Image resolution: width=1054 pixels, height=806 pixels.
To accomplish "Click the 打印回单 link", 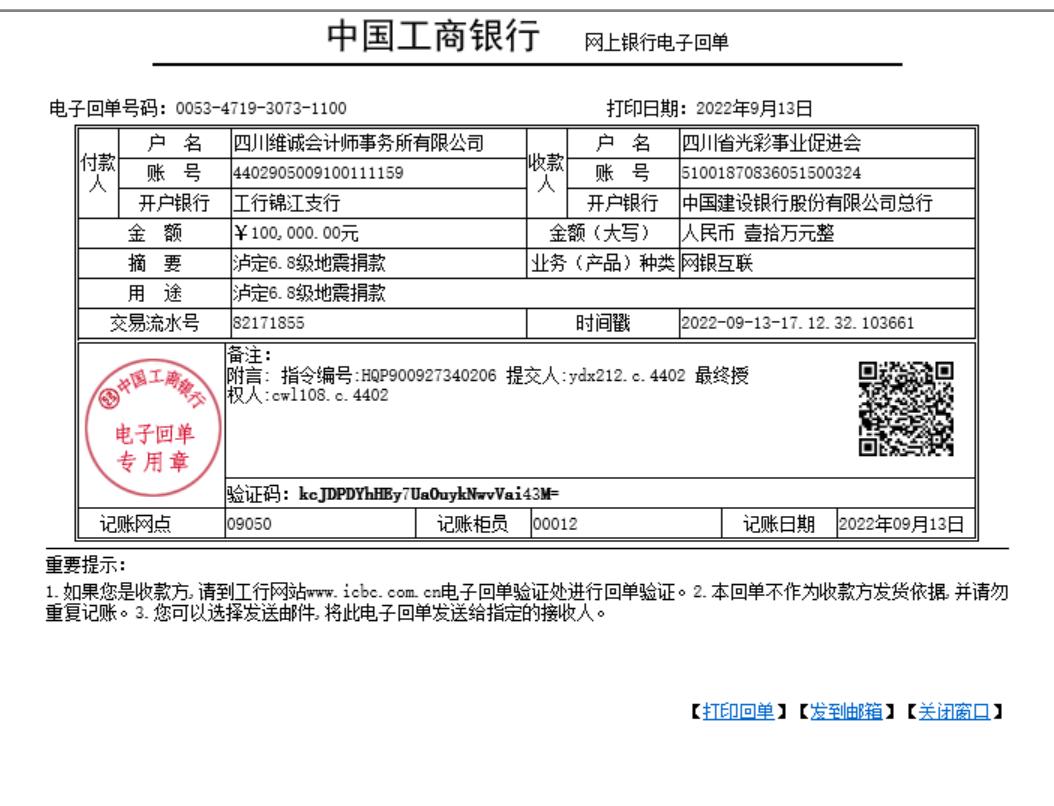I will tap(738, 711).
